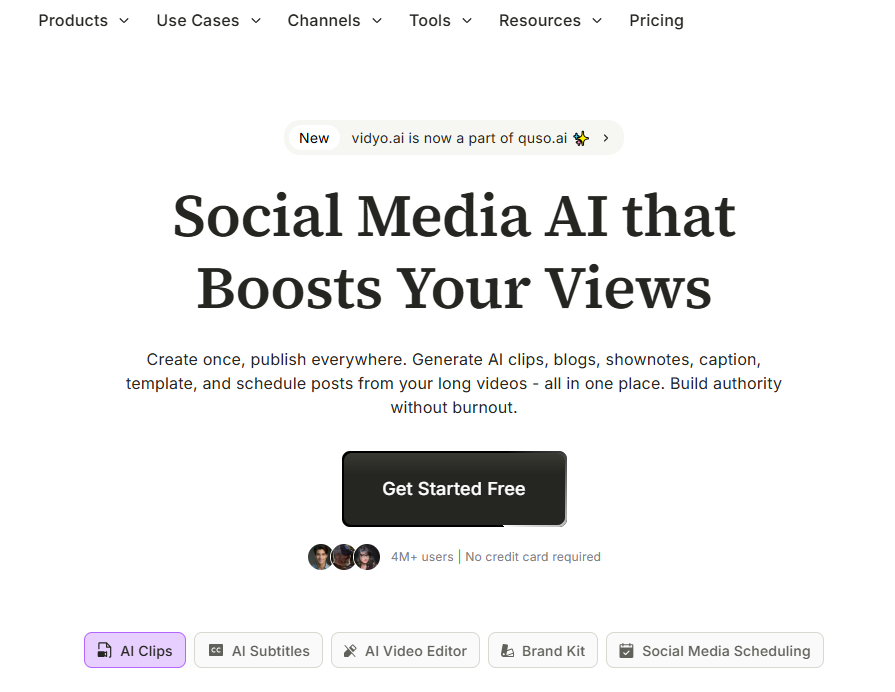Screen dimensions: 895x692
Task: Click the "No credit card required" text
Action: 533,557
